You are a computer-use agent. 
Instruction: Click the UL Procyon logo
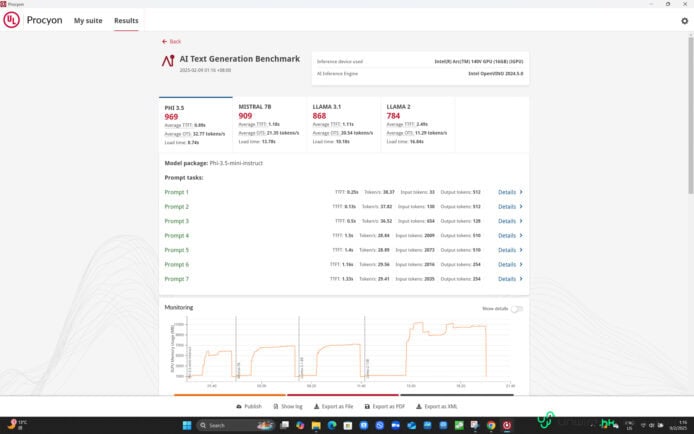coord(13,20)
